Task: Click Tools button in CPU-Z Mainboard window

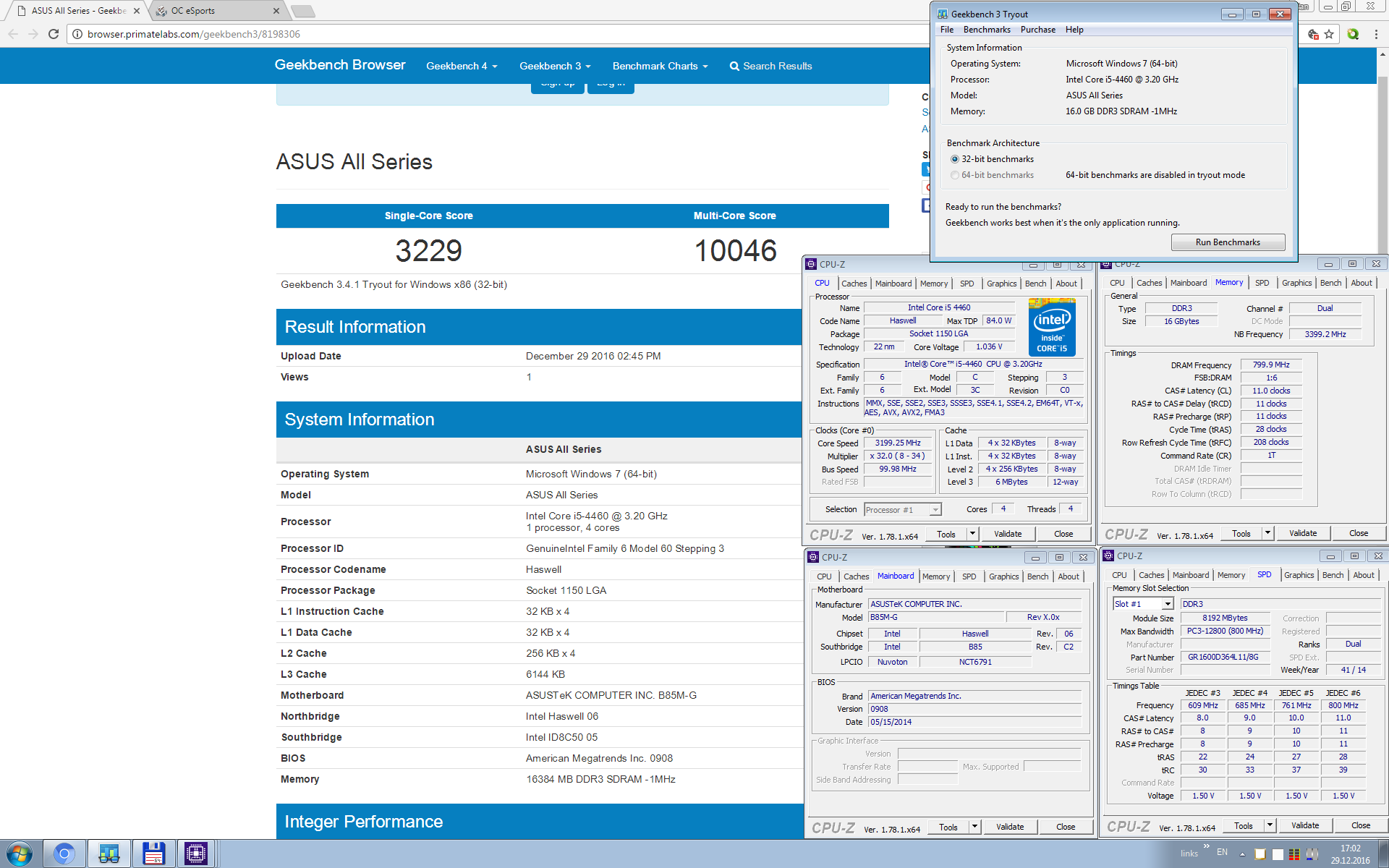Action: pos(948,827)
